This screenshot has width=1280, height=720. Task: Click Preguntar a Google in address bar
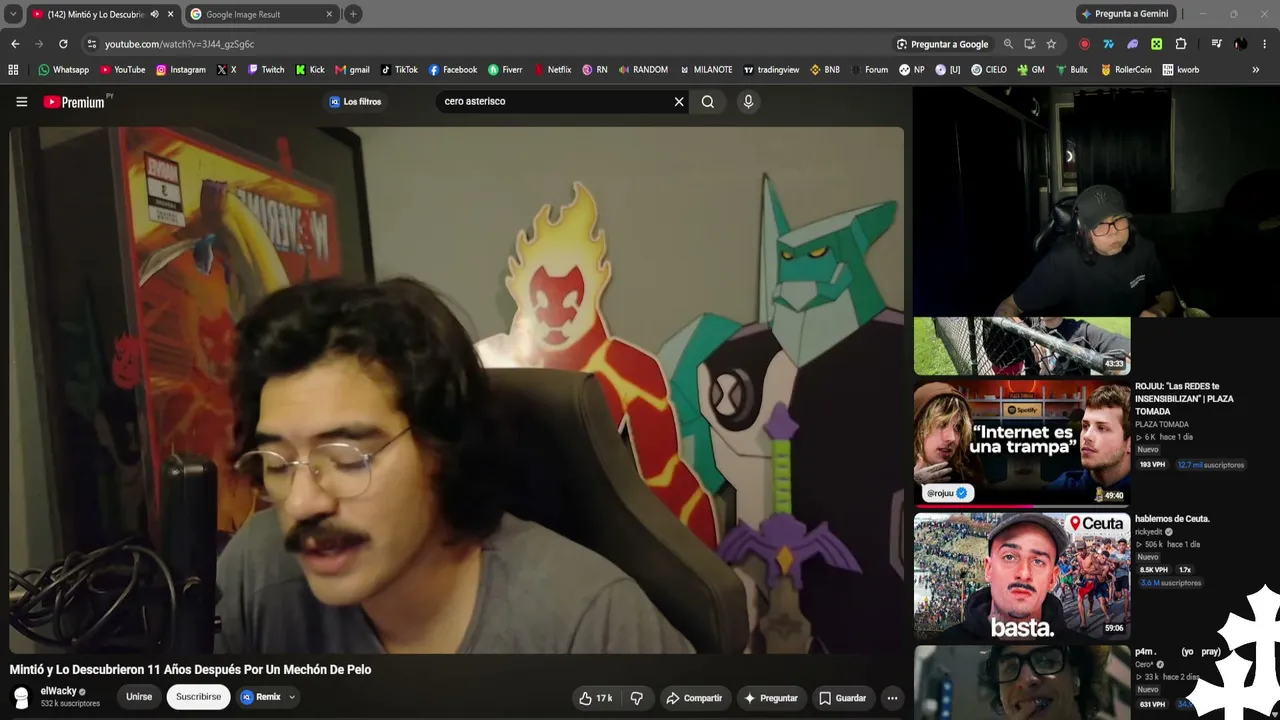(x=942, y=44)
